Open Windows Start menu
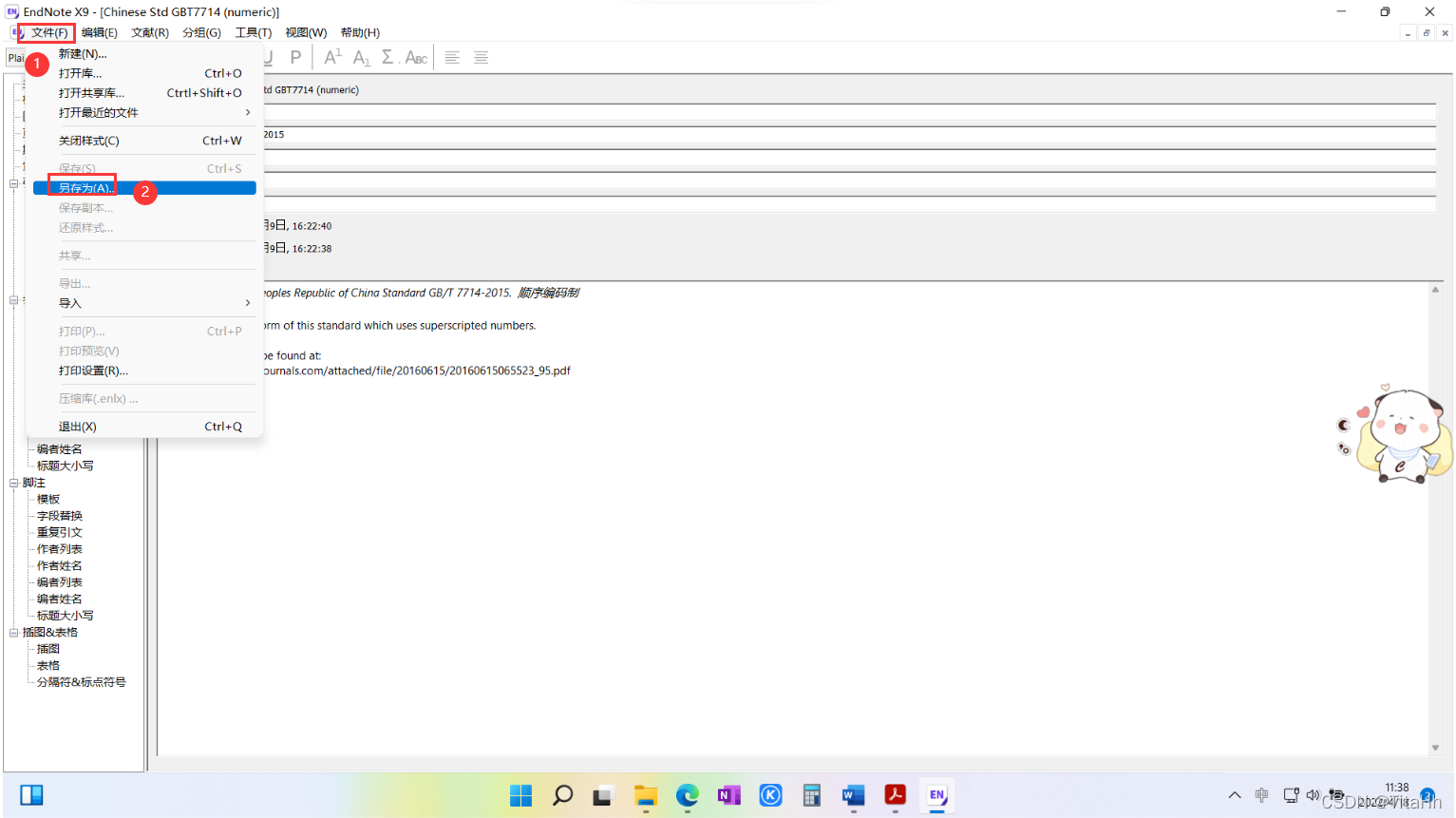Viewport: 1456px width, 818px height. pos(520,795)
